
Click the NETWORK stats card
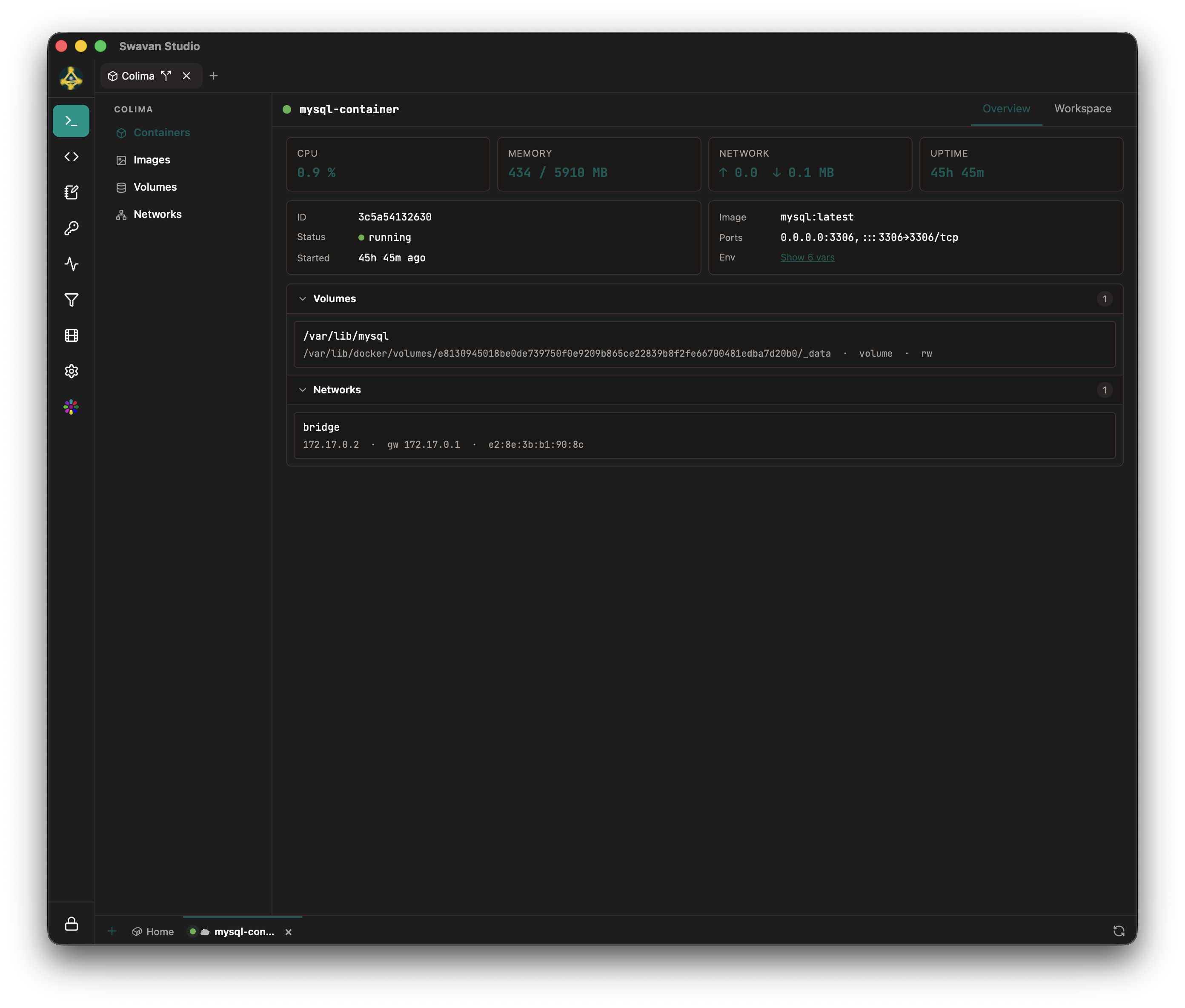tap(810, 164)
